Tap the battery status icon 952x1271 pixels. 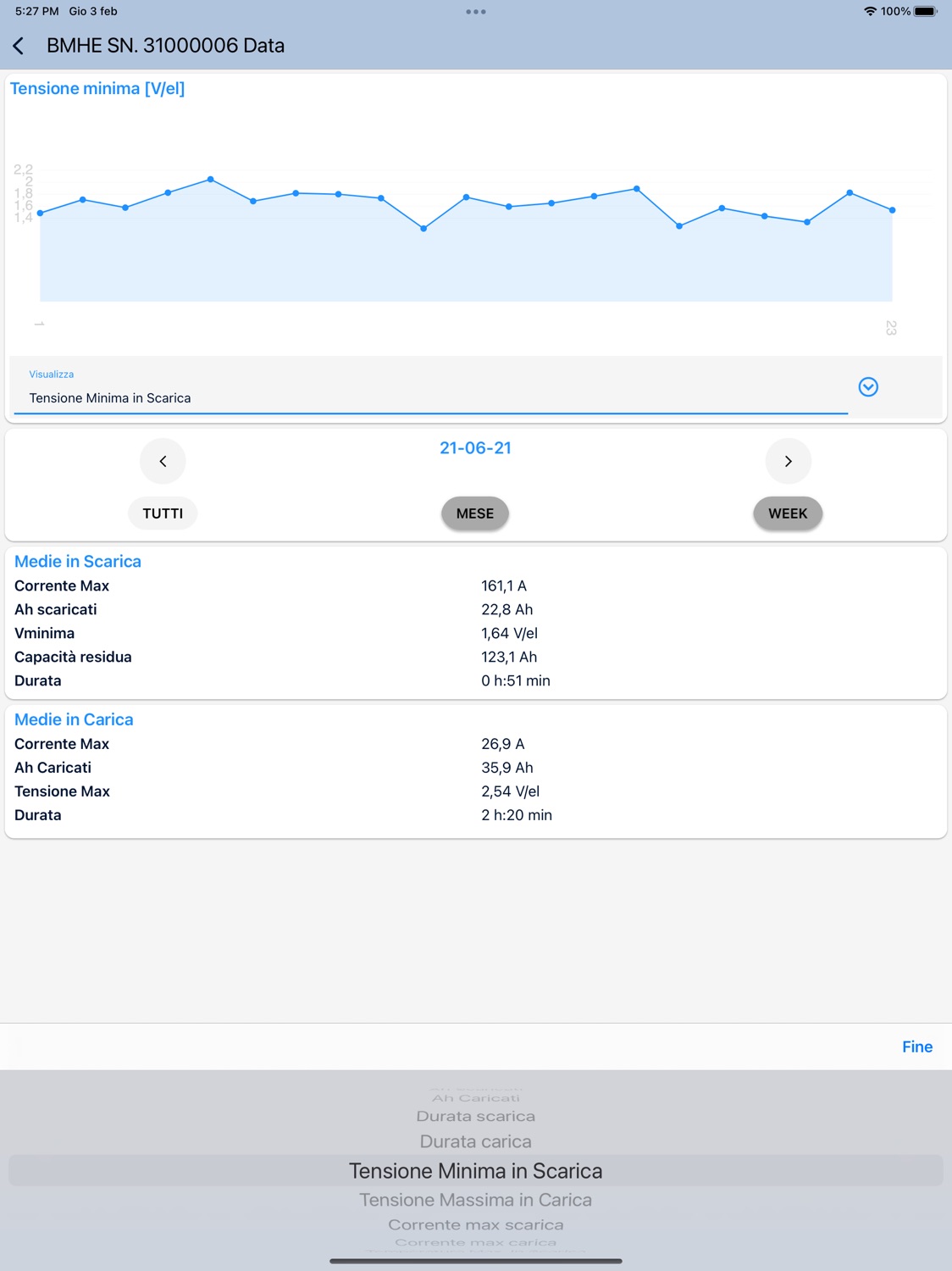[x=926, y=11]
